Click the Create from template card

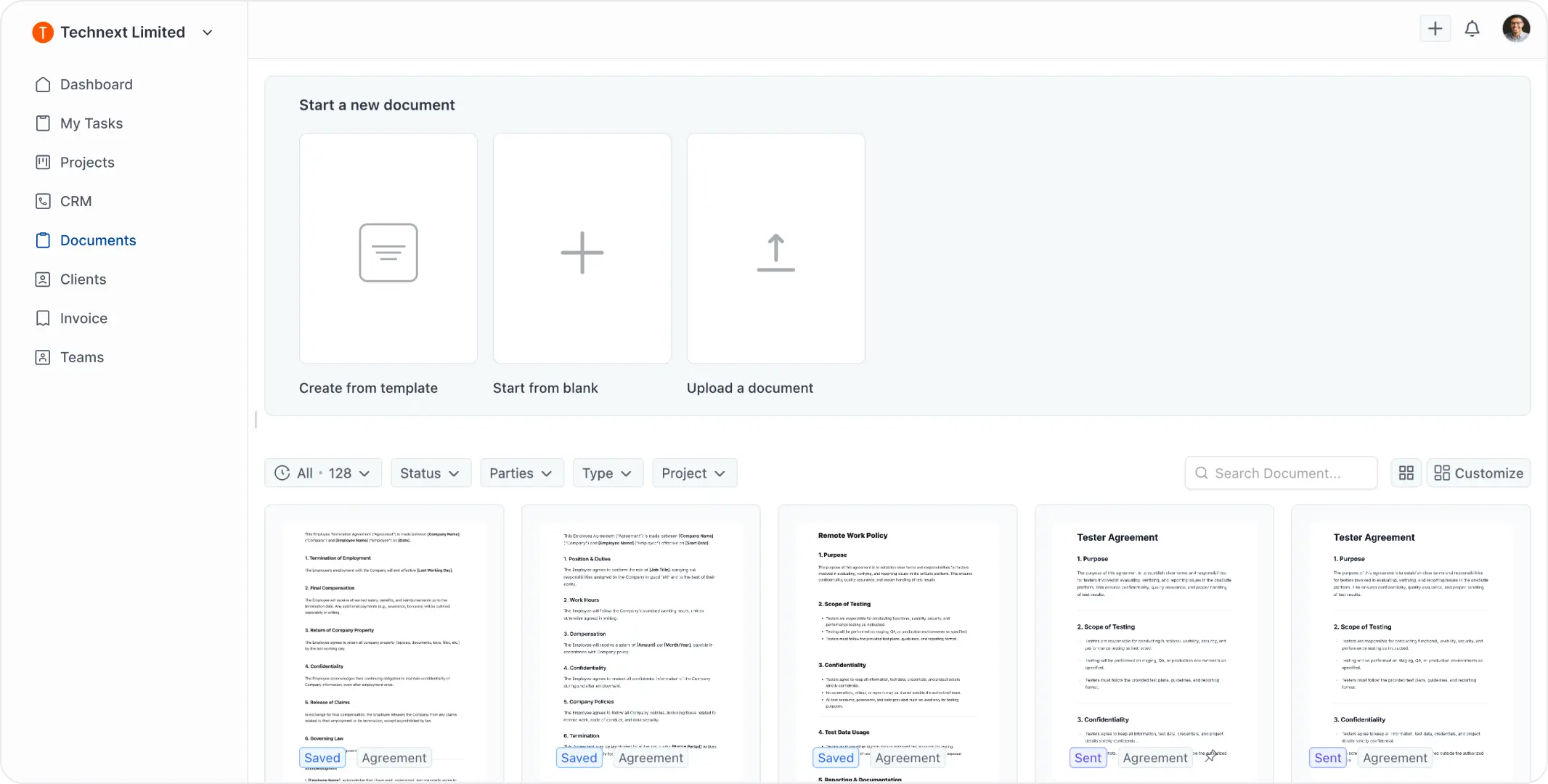click(x=388, y=248)
